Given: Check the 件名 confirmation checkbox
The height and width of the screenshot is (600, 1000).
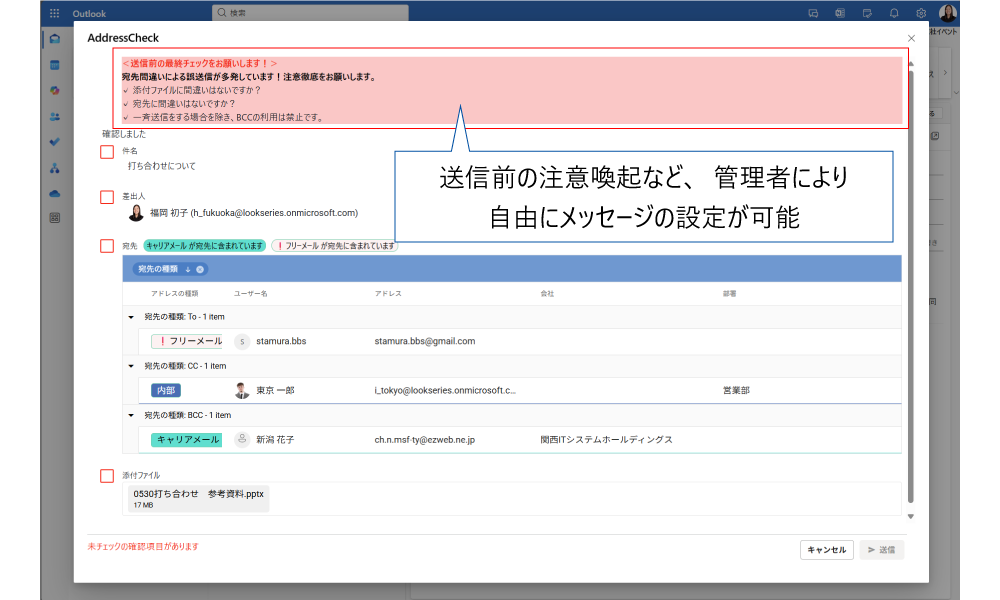Looking at the screenshot, I should click(107, 152).
